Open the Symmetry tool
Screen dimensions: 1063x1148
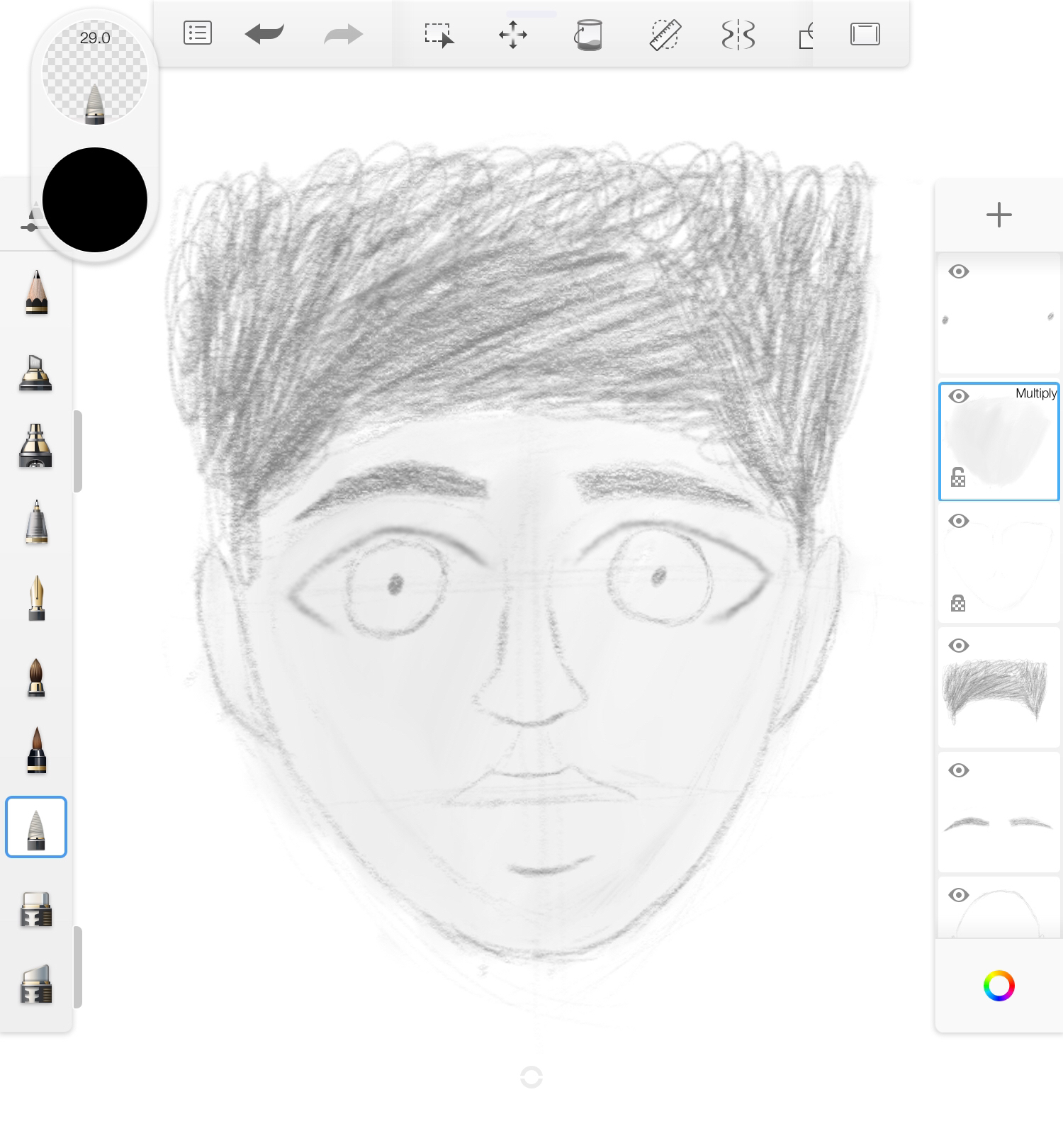click(738, 35)
